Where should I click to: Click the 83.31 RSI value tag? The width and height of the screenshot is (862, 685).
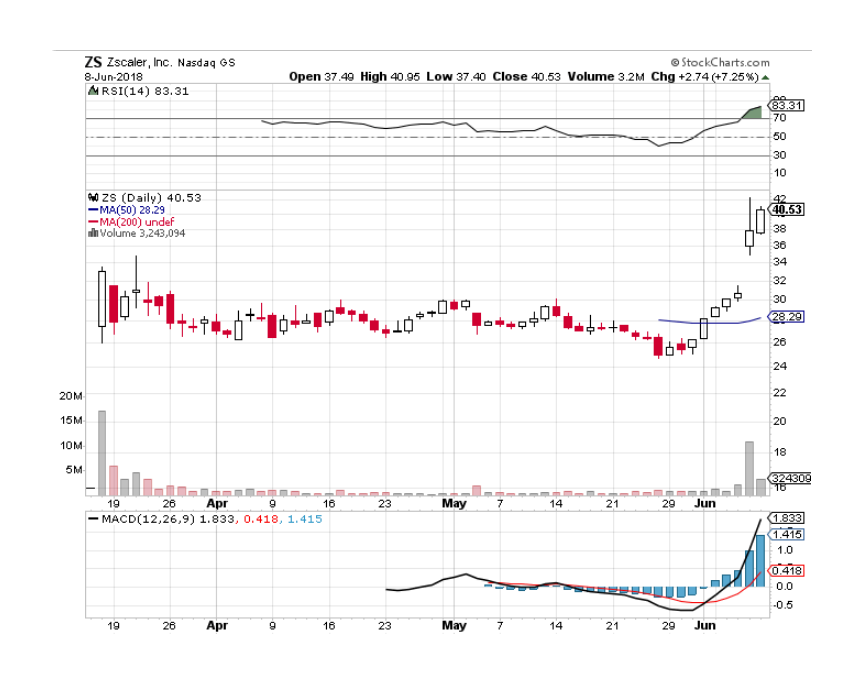787,105
